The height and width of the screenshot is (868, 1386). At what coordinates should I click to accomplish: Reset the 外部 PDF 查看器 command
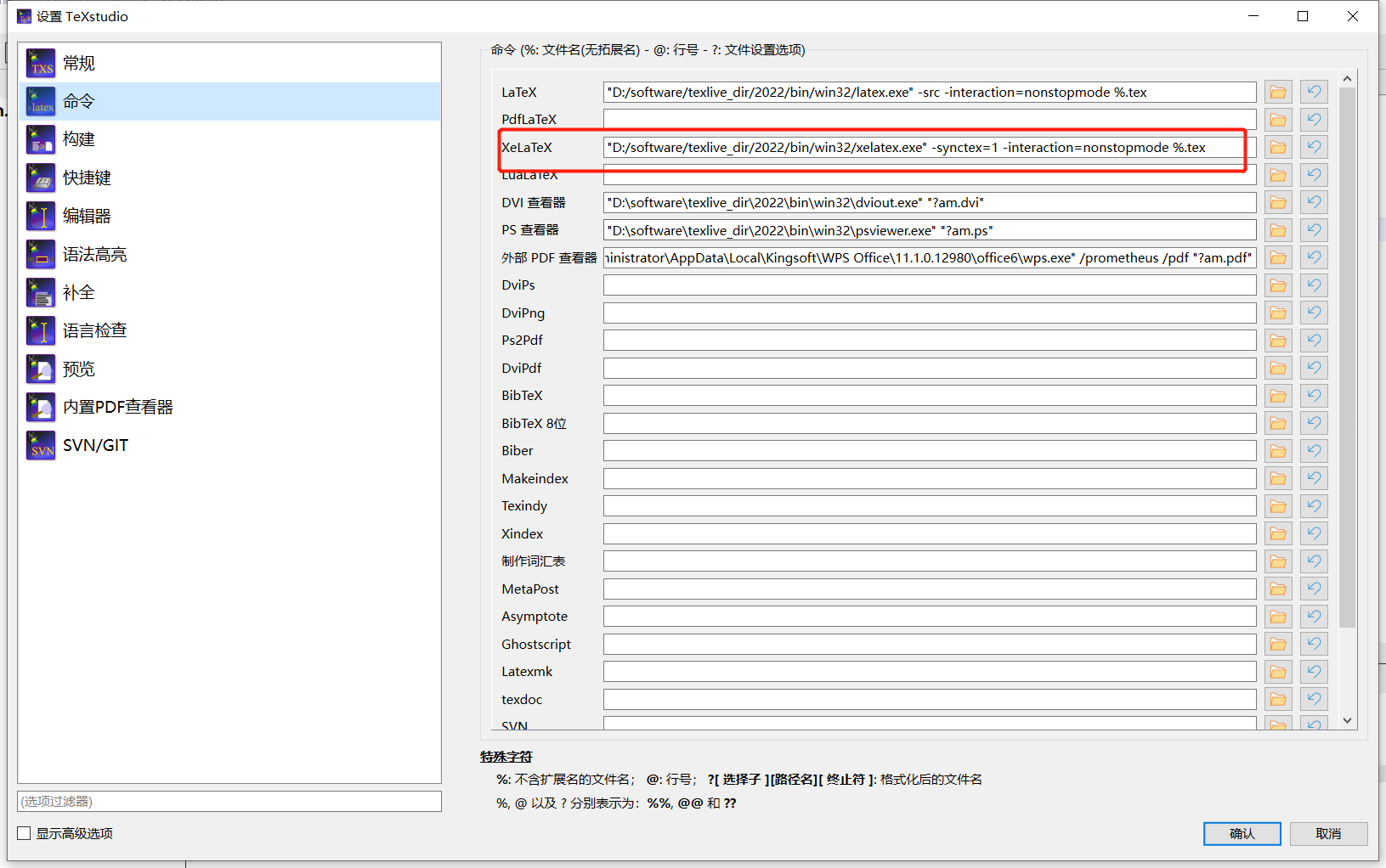pos(1314,257)
